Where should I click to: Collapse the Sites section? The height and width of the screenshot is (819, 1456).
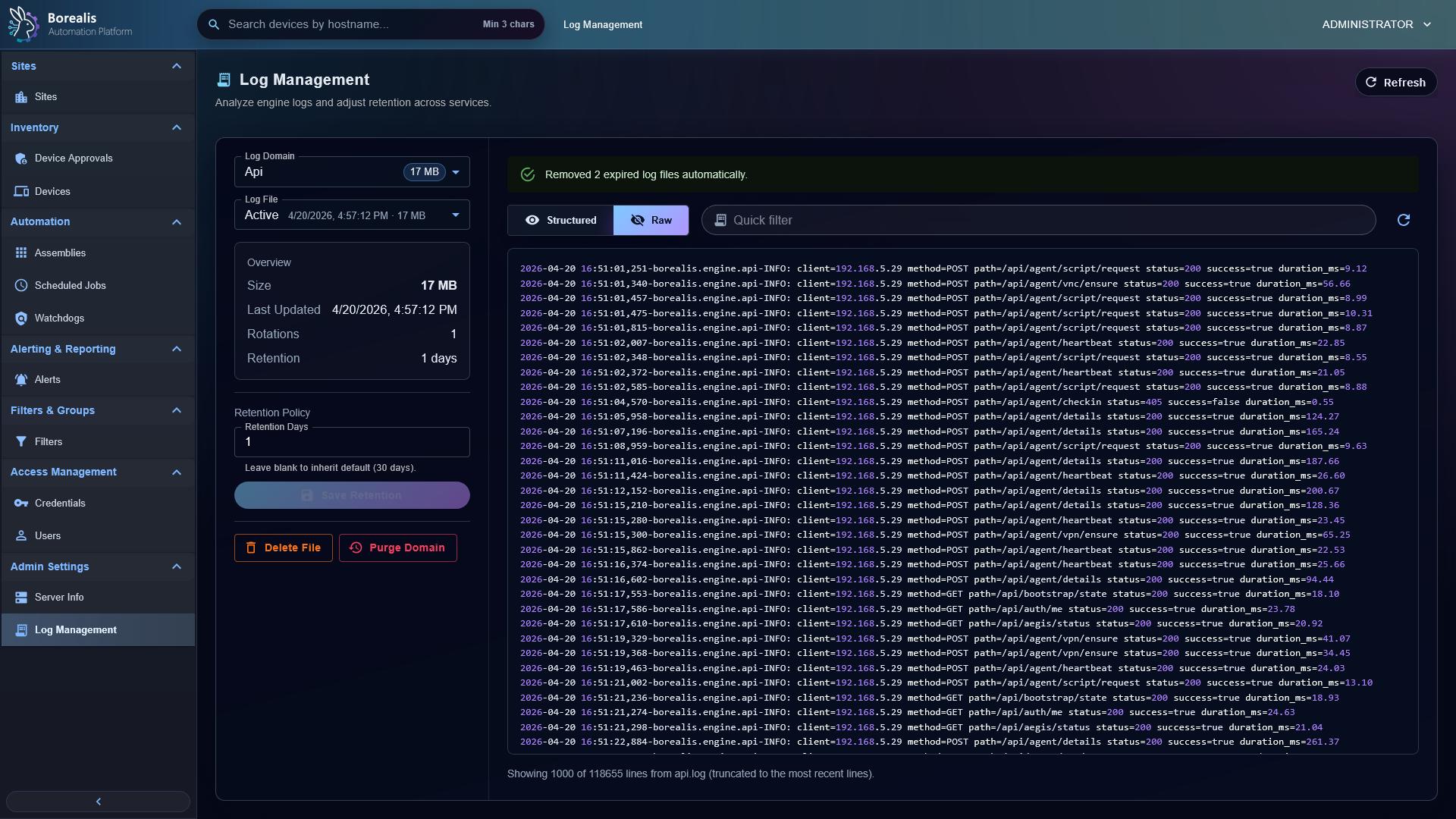pos(177,66)
